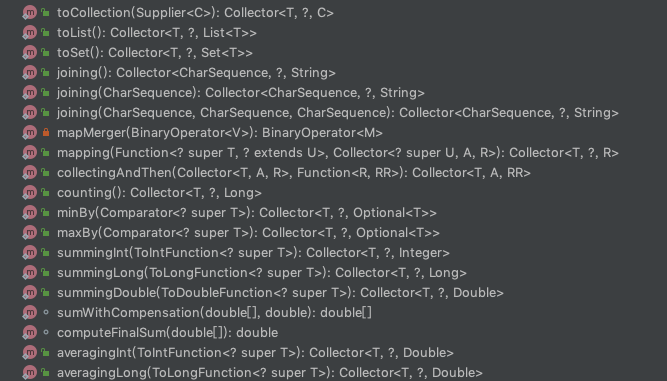Click the public visibility icon beside summingDouble
This screenshot has width=667, height=381.
pos(46,293)
